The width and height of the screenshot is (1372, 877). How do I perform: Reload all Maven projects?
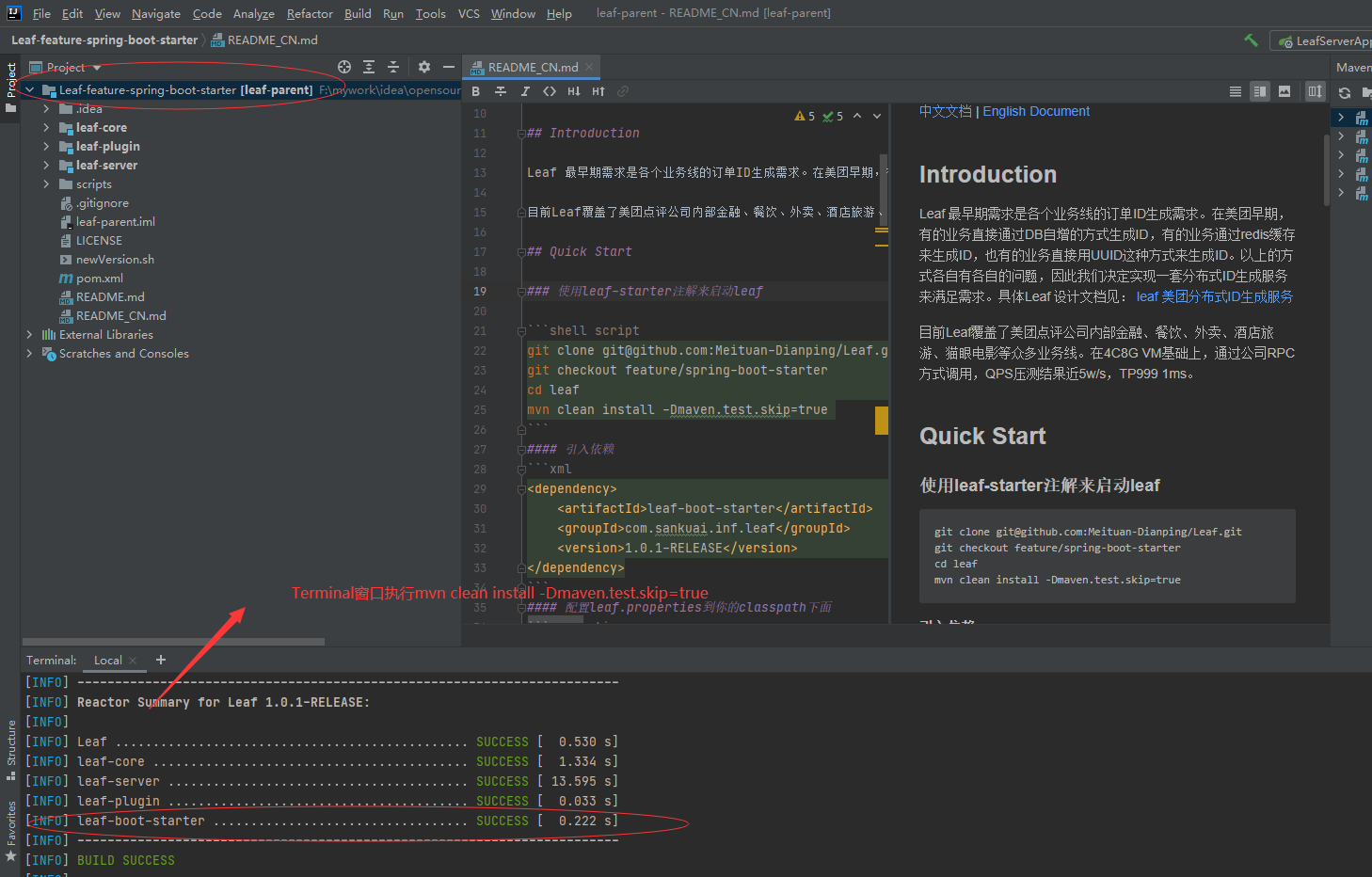click(1345, 92)
